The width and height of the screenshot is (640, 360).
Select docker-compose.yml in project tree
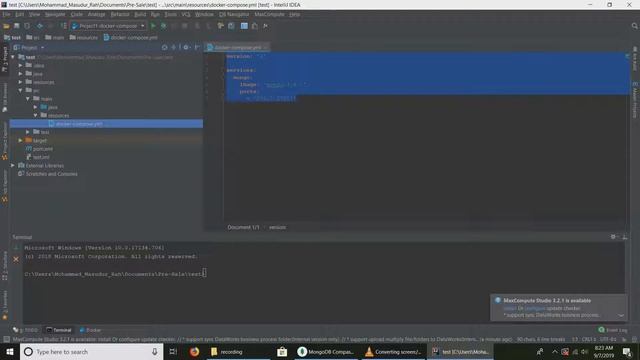click(x=106, y=124)
